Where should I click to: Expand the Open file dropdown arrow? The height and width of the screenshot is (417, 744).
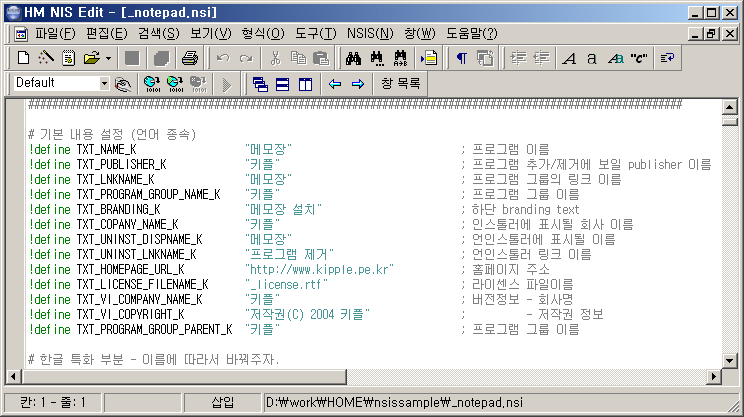(x=108, y=58)
